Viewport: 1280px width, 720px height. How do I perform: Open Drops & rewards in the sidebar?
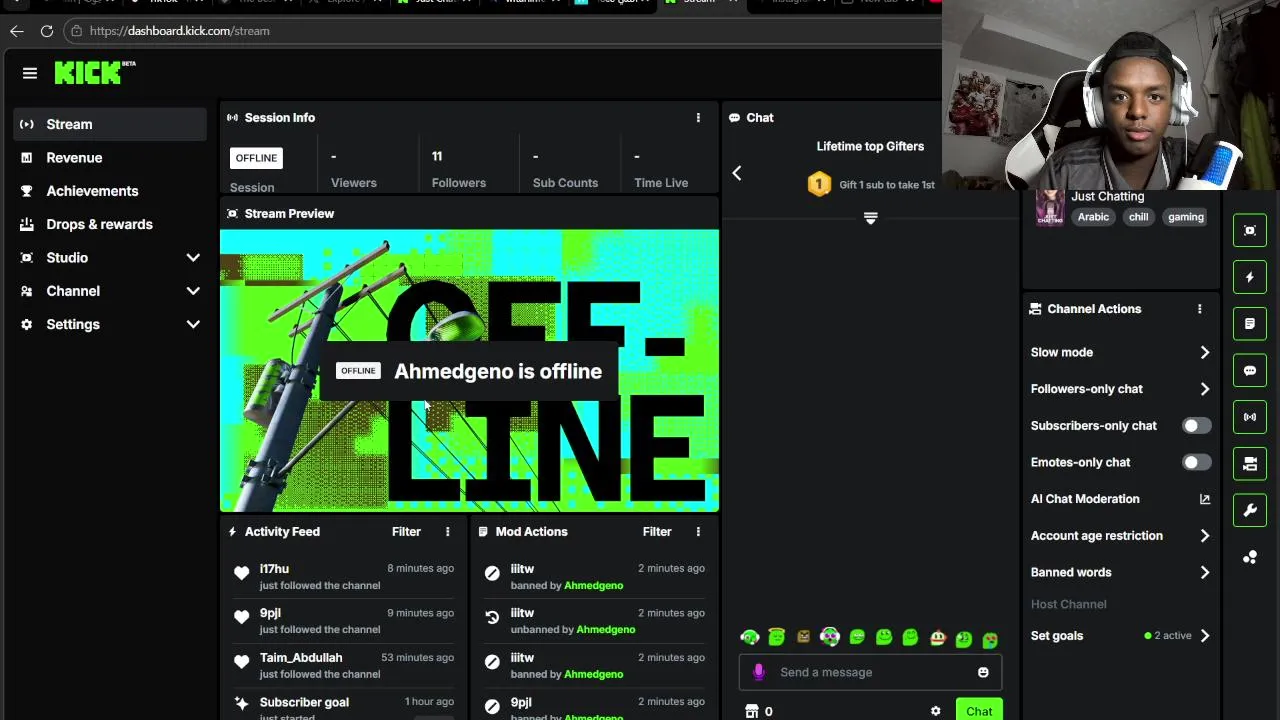110,224
